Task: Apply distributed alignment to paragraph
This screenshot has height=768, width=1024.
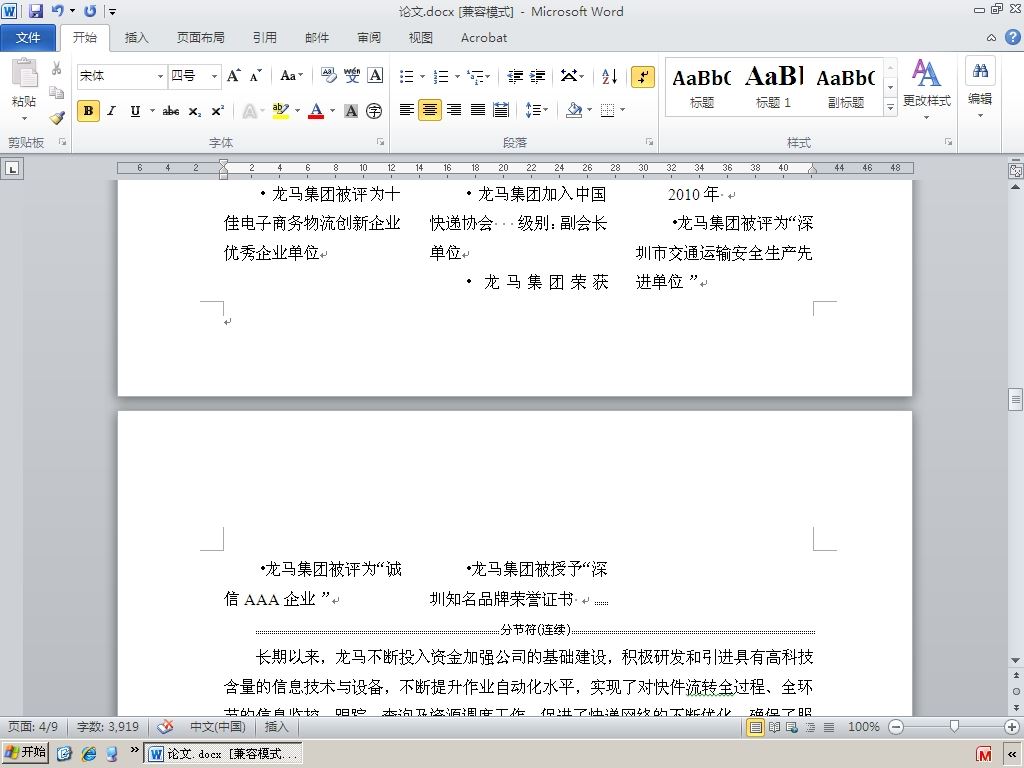Action: click(x=501, y=110)
